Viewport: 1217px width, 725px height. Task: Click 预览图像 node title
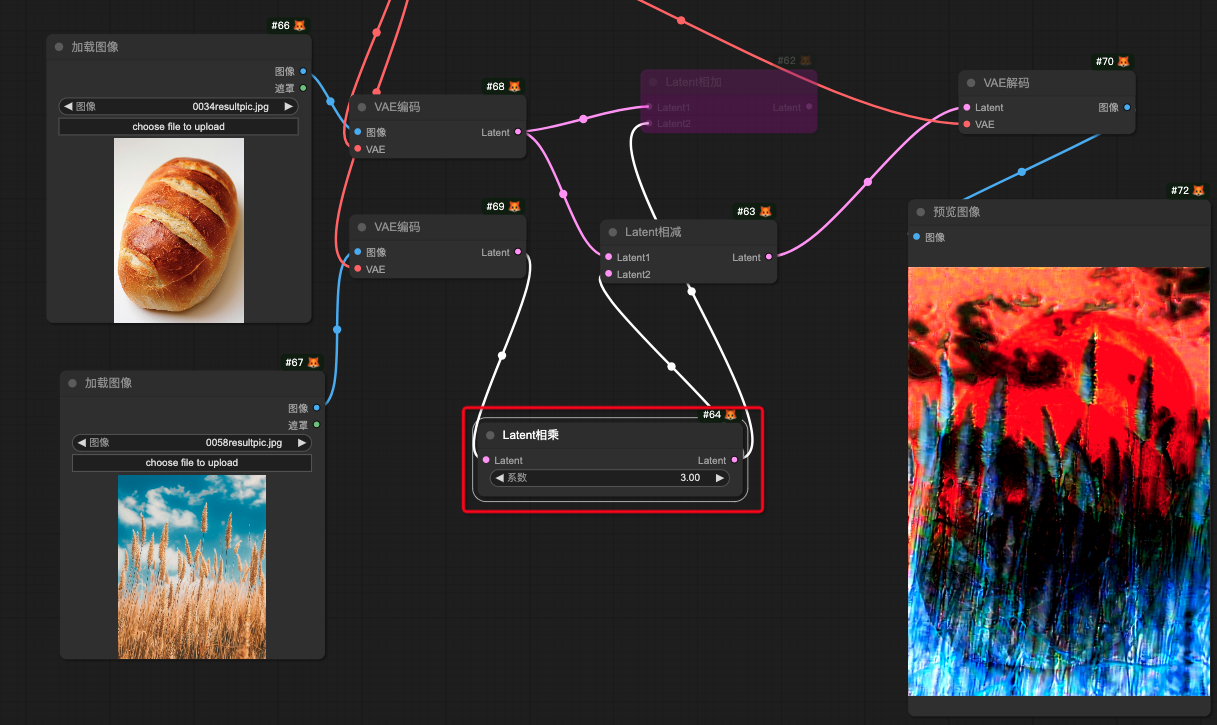click(x=956, y=212)
